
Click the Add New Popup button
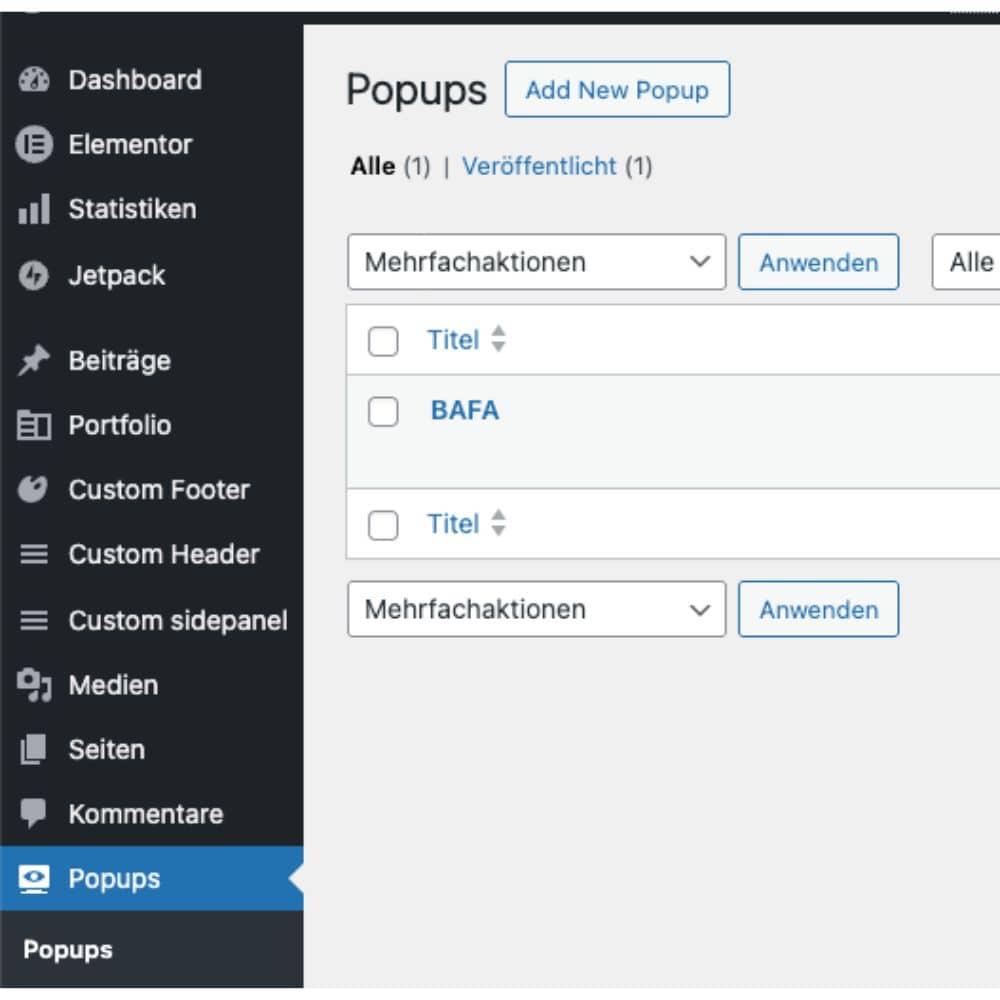(617, 90)
